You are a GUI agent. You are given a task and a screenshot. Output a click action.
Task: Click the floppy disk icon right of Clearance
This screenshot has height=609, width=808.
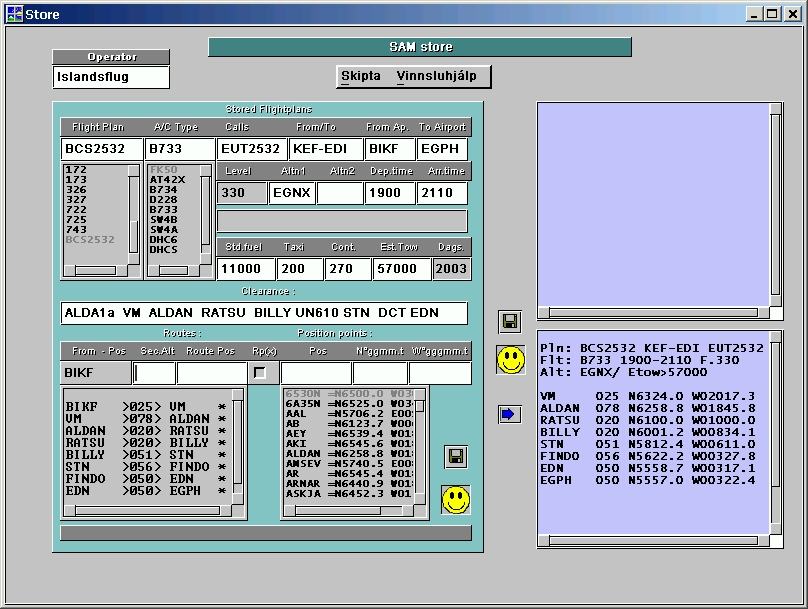[x=510, y=322]
